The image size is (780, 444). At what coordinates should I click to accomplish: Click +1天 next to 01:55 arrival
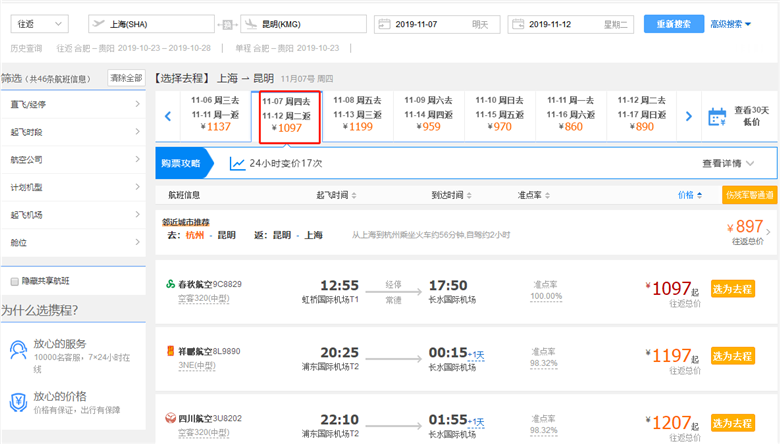[476, 422]
